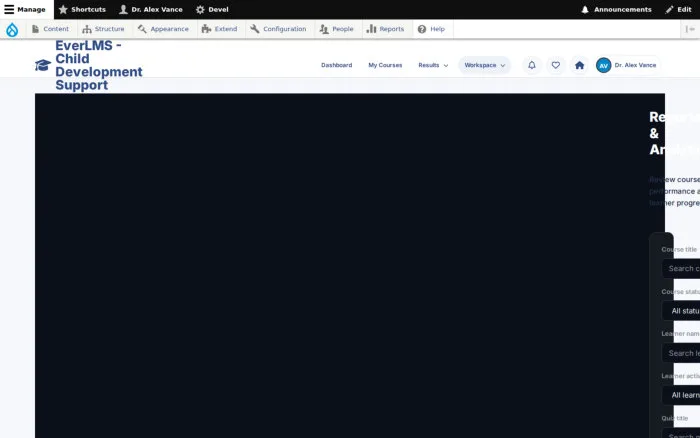Open the Help admin menu

click(x=431, y=29)
